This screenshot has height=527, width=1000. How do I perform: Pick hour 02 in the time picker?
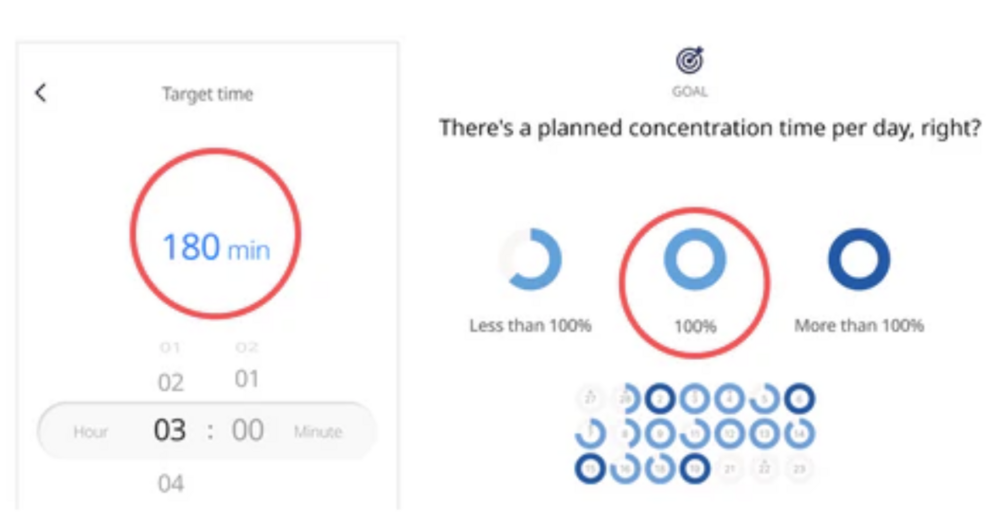tap(170, 383)
